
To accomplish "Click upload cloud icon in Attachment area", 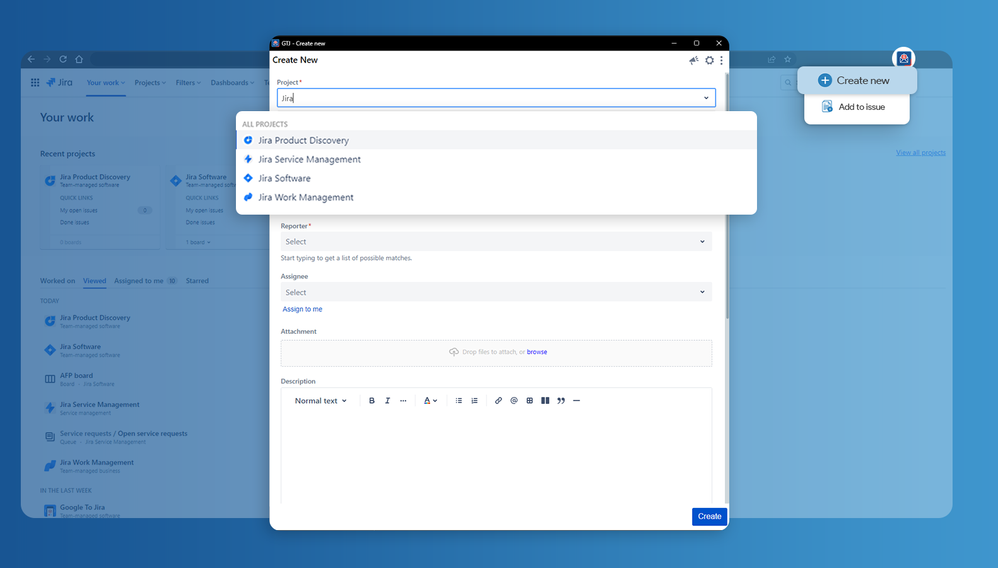I will pyautogui.click(x=454, y=351).
